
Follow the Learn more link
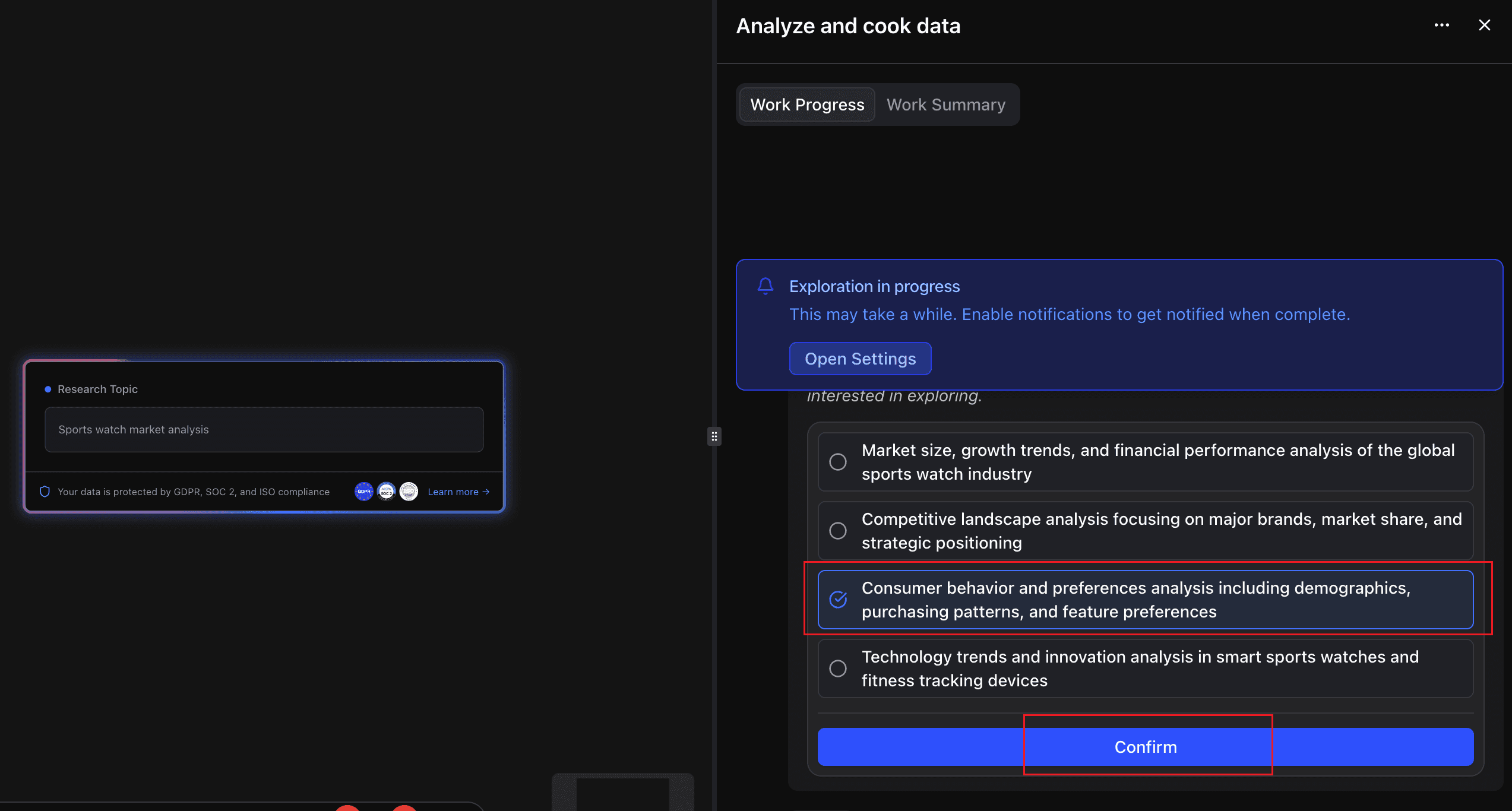tap(458, 492)
